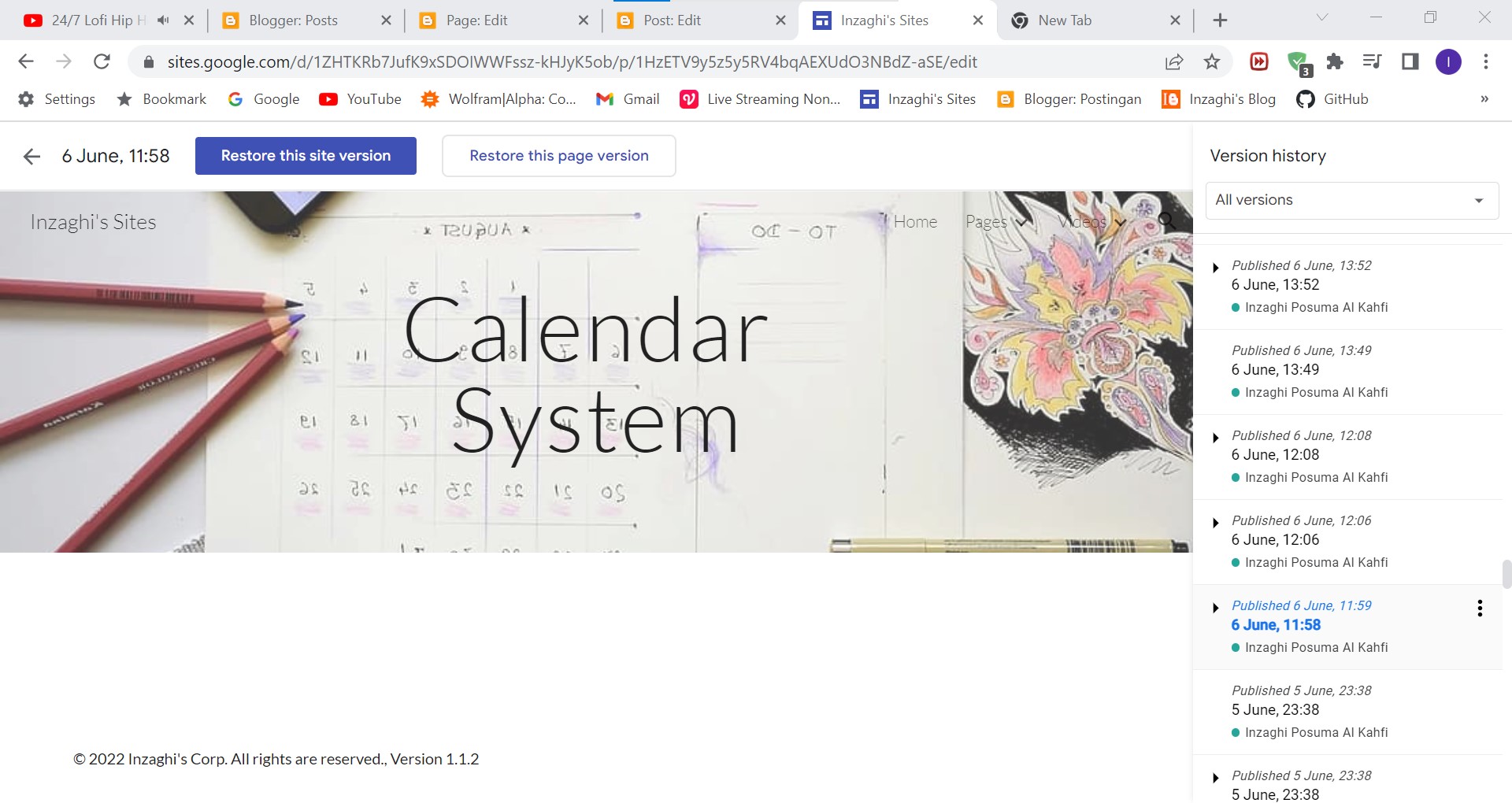Open the tab search chevron

(1322, 17)
